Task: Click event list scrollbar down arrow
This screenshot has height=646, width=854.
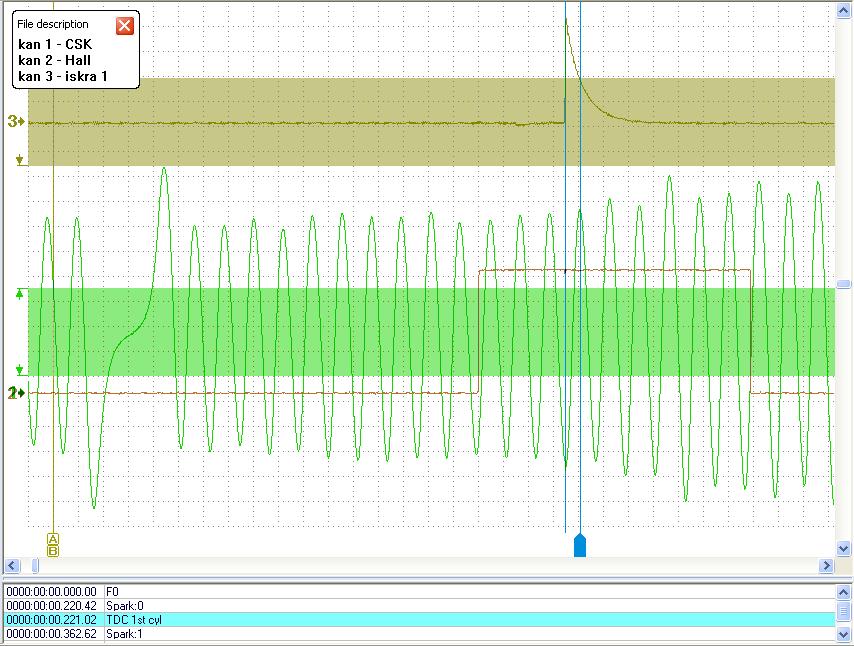Action: [843, 634]
